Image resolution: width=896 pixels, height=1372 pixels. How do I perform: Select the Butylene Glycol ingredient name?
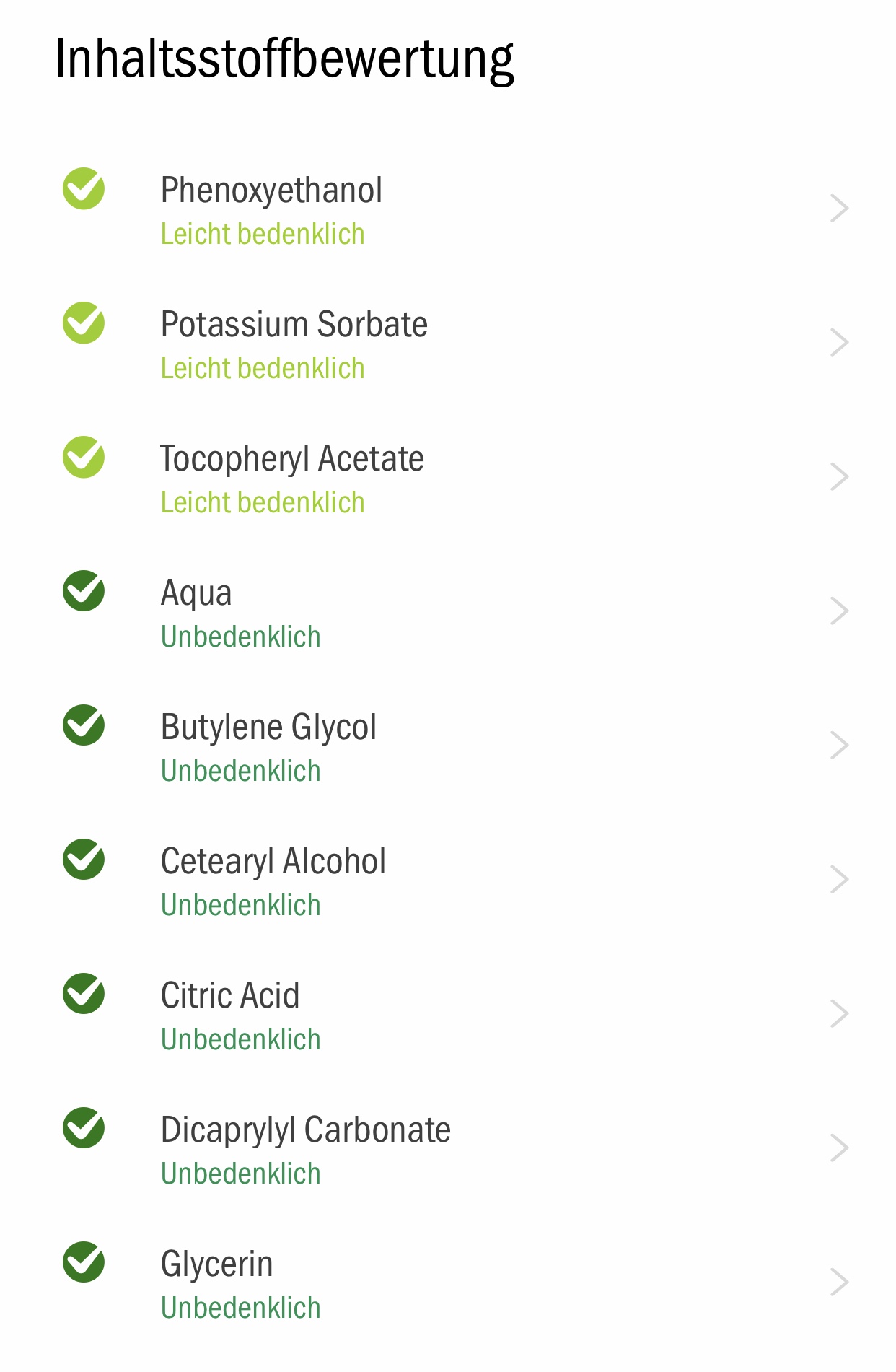268,727
